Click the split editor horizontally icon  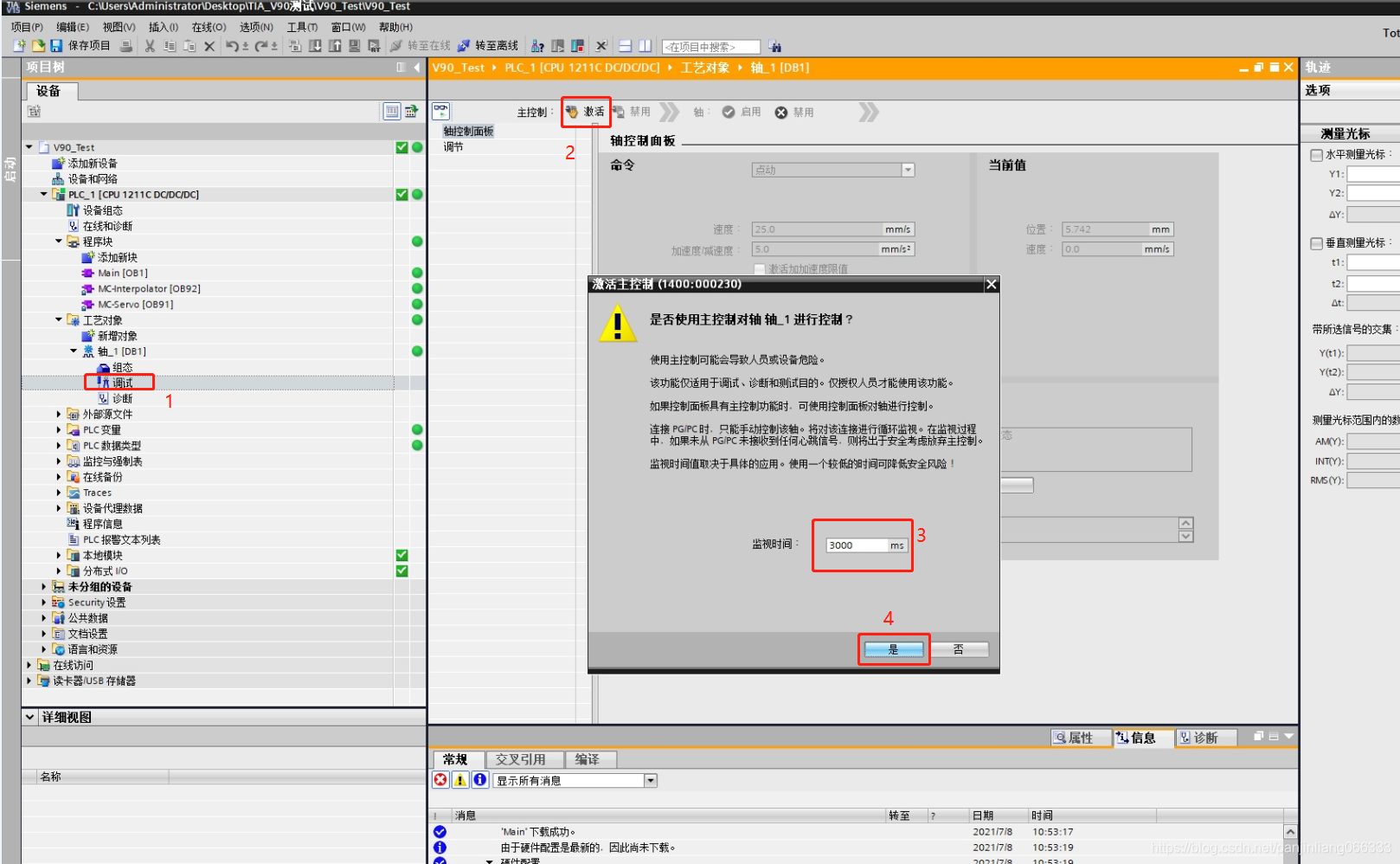coord(625,46)
